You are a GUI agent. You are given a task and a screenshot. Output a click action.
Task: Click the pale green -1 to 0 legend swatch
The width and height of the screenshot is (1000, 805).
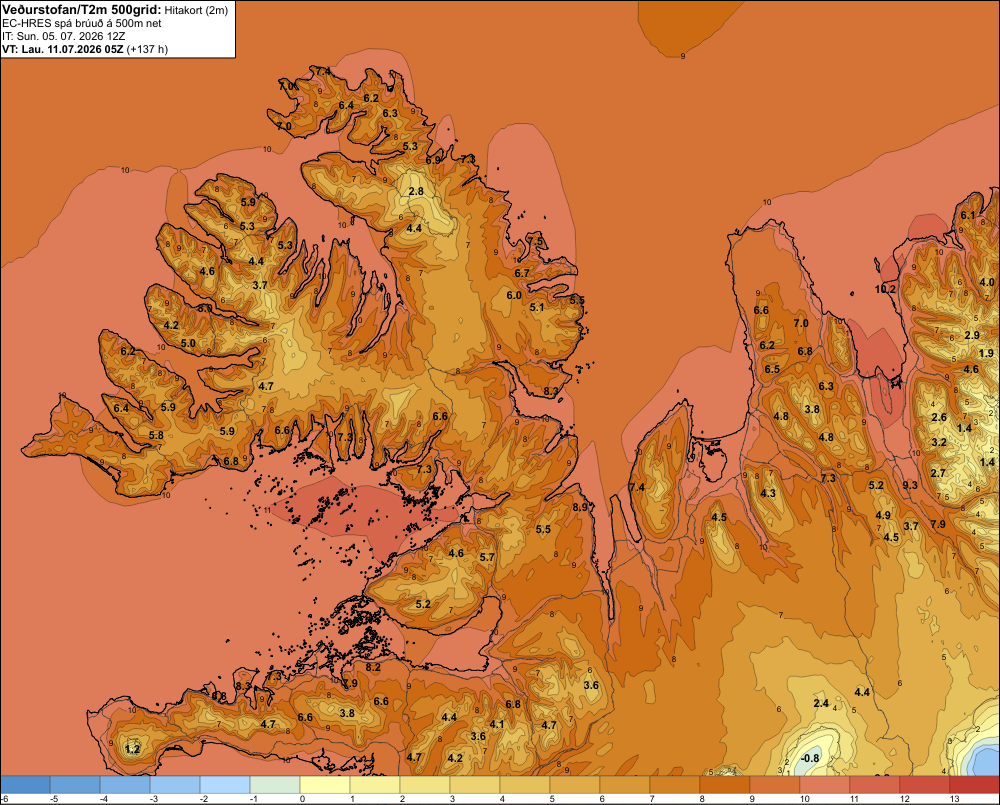[x=275, y=785]
